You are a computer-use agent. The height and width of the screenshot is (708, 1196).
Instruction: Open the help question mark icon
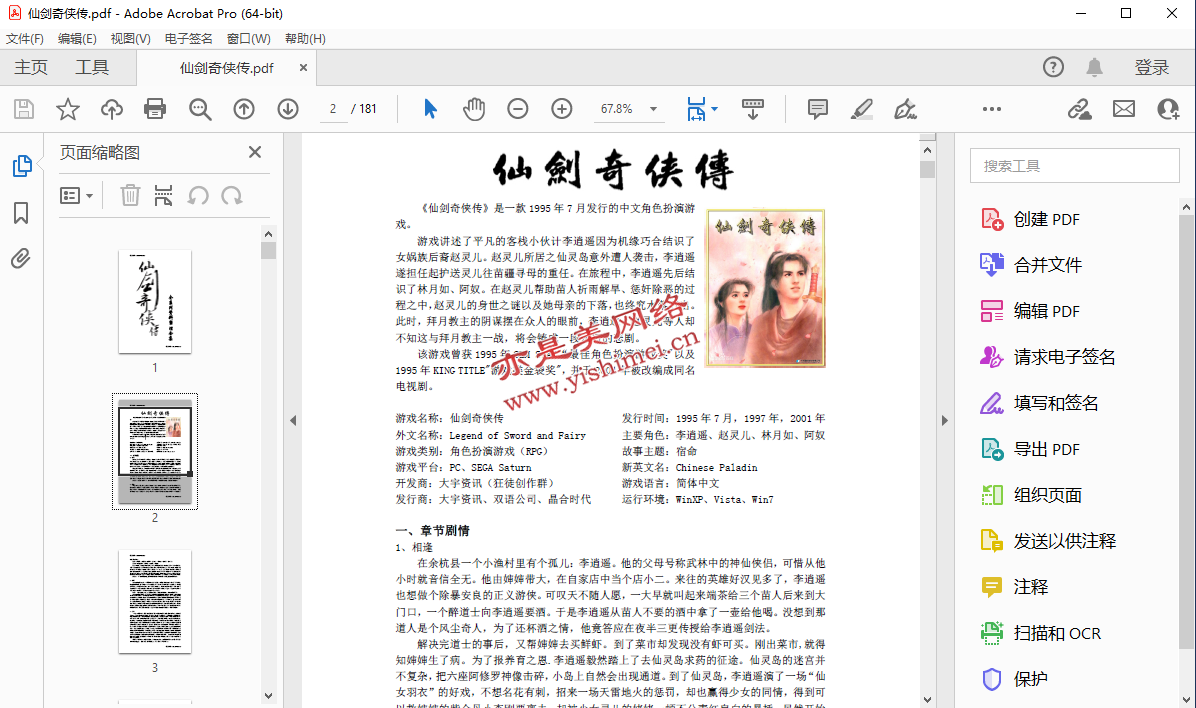coord(1053,67)
